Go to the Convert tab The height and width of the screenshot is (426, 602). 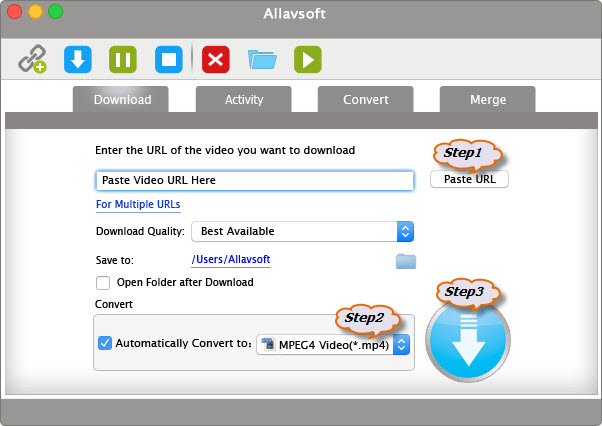pyautogui.click(x=366, y=99)
